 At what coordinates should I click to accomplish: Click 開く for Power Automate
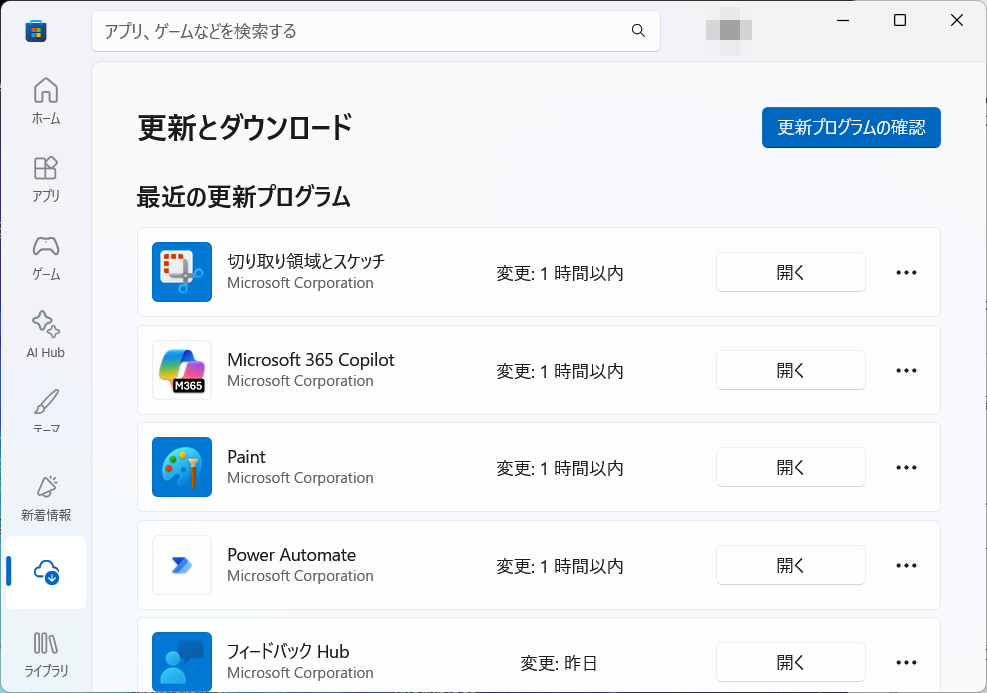[x=791, y=565]
